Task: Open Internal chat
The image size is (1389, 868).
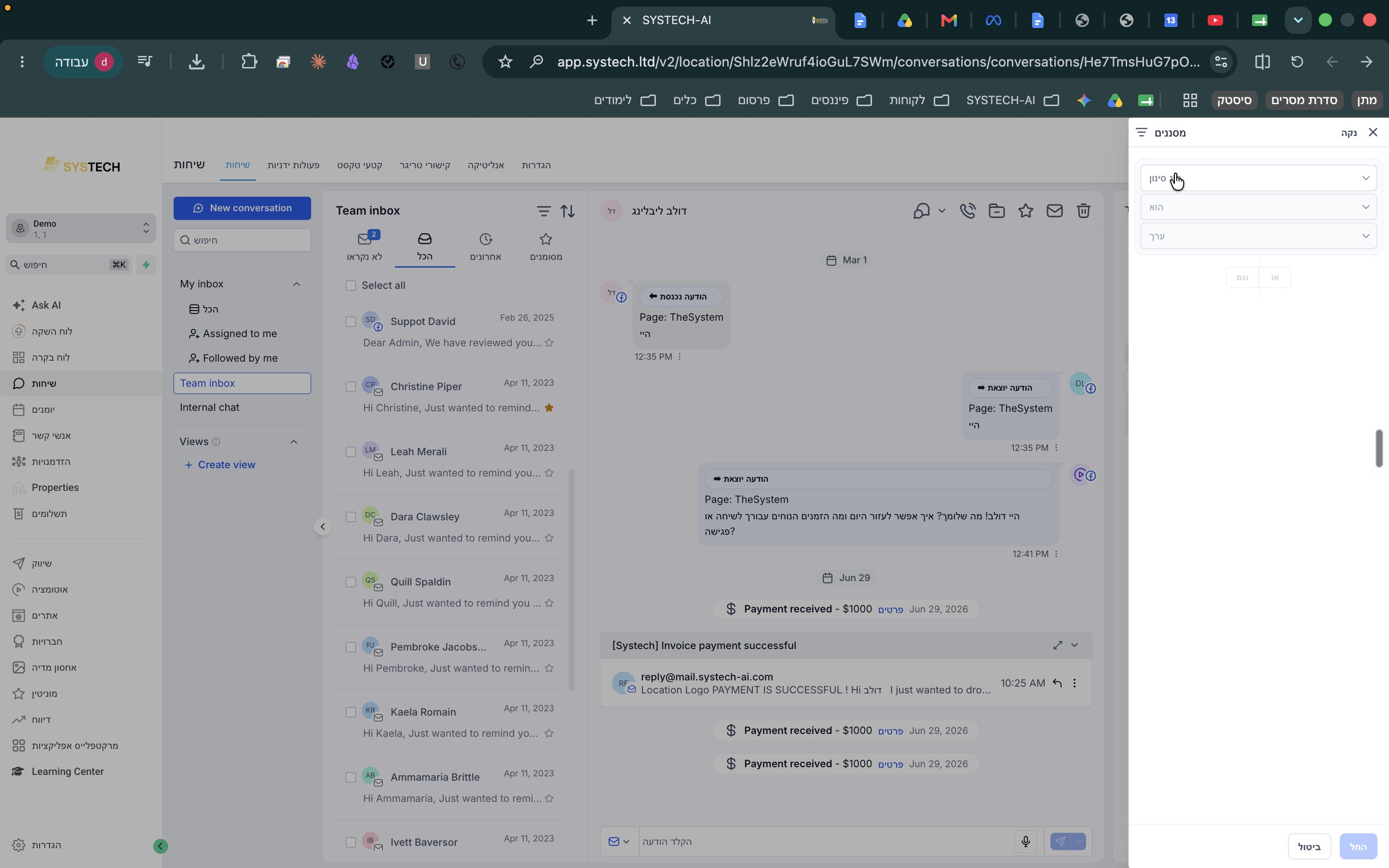Action: [209, 407]
